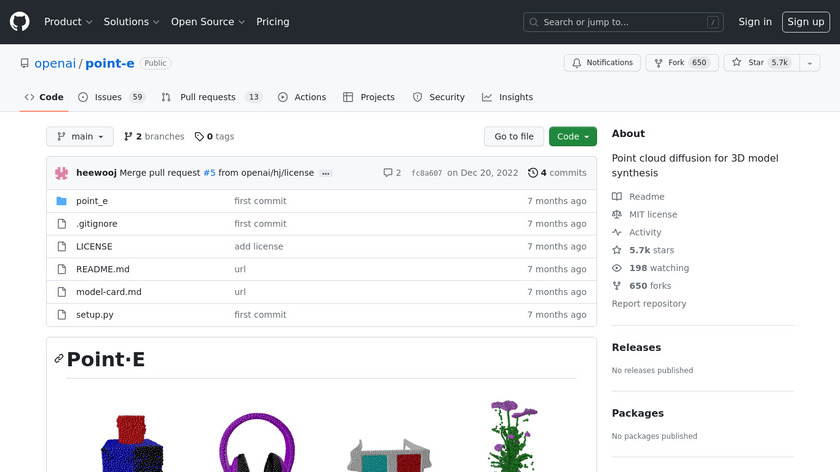View the 5.7k stars link

[643, 250]
